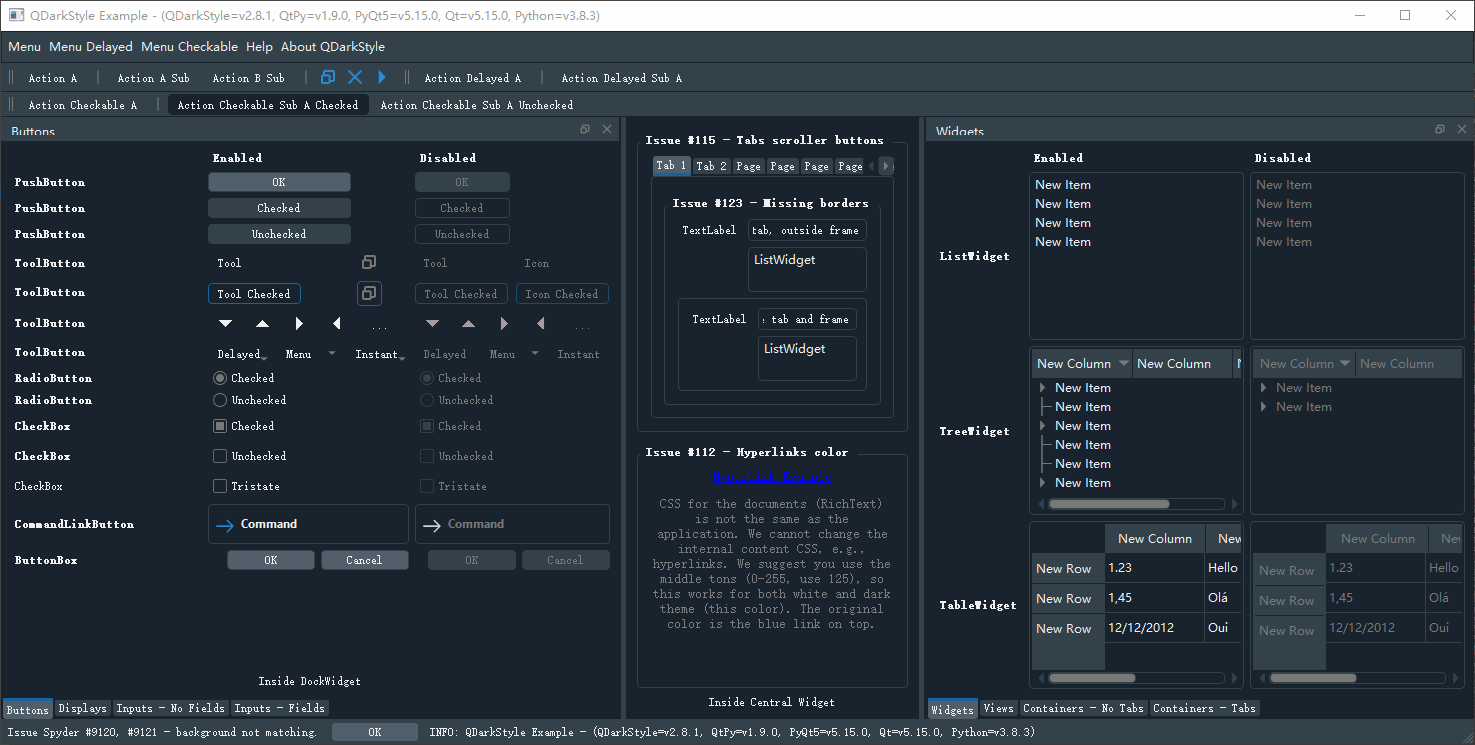Click the enabled down-arrow ToolButton
Viewport: 1475px width, 745px height.
226,324
